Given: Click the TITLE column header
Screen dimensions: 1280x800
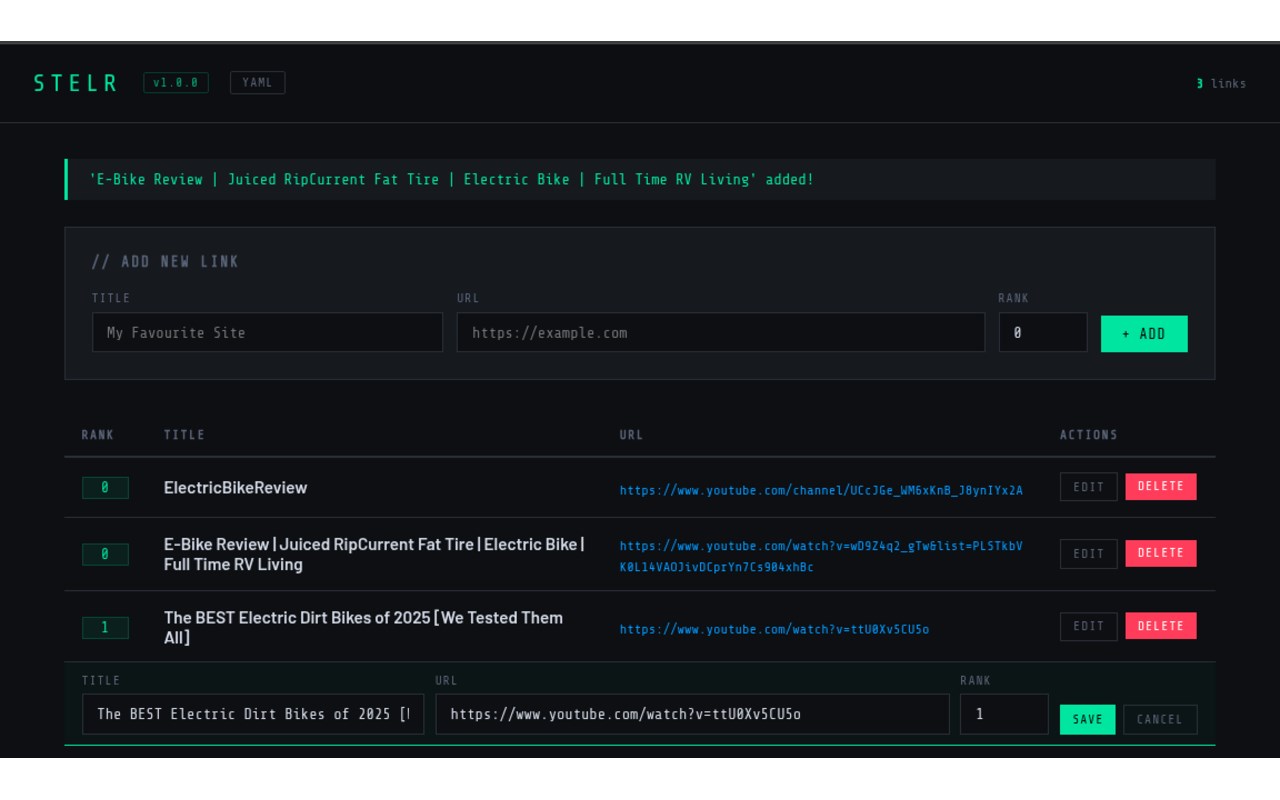Looking at the screenshot, I should [x=184, y=435].
